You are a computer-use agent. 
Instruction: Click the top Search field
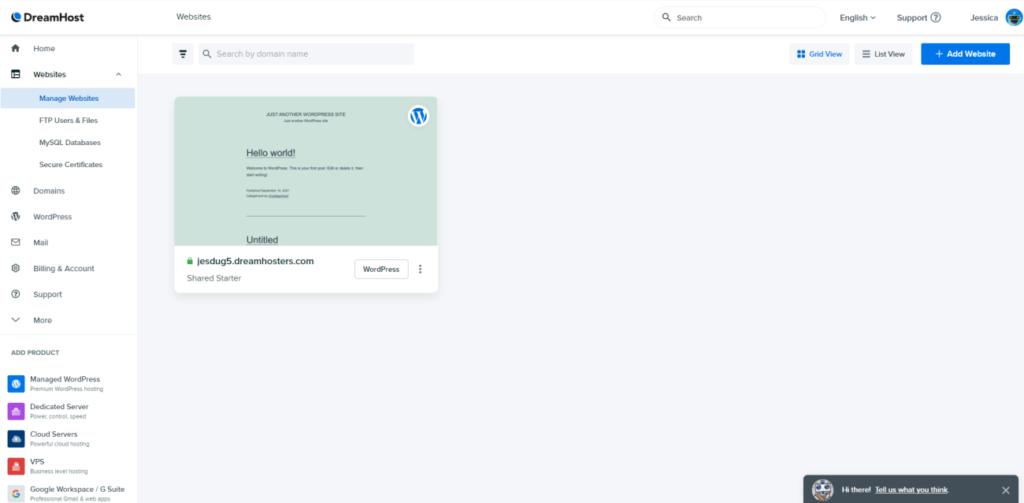740,18
